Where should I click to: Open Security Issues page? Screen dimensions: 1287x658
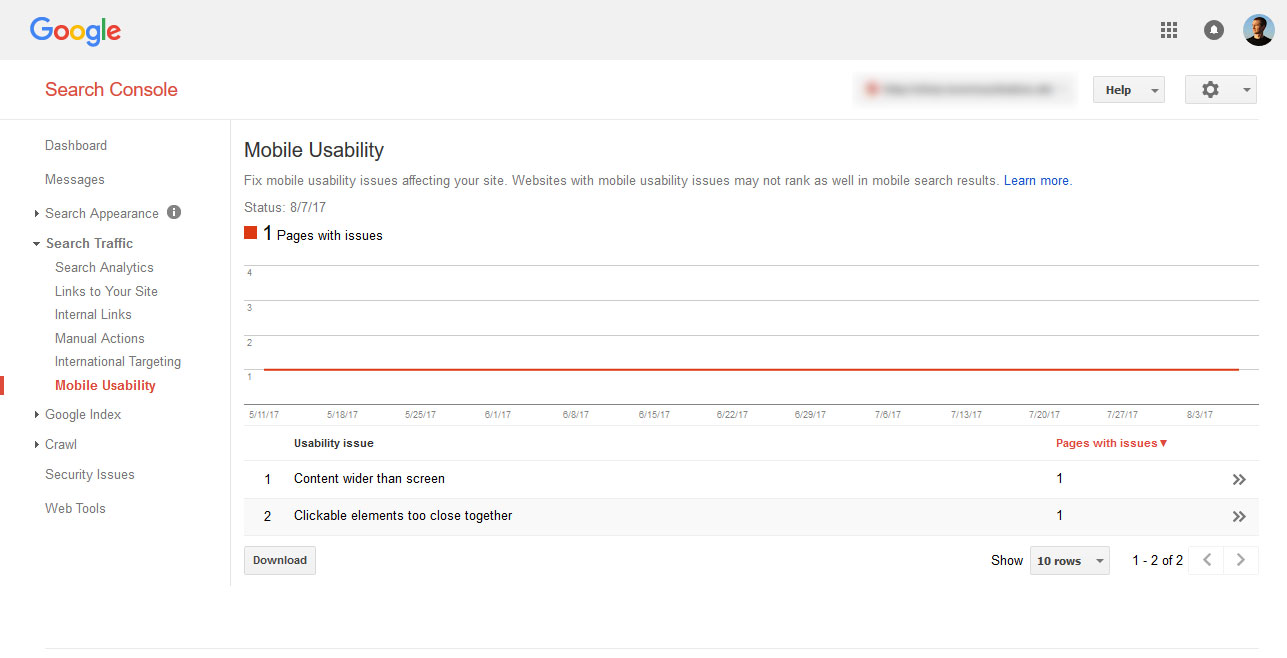[90, 474]
